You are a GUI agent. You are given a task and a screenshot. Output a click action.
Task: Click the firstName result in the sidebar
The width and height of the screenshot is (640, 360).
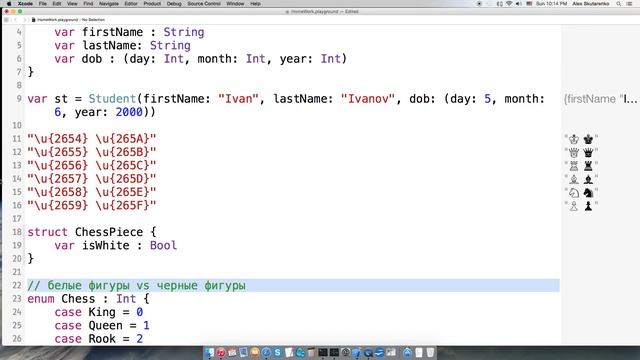point(600,99)
